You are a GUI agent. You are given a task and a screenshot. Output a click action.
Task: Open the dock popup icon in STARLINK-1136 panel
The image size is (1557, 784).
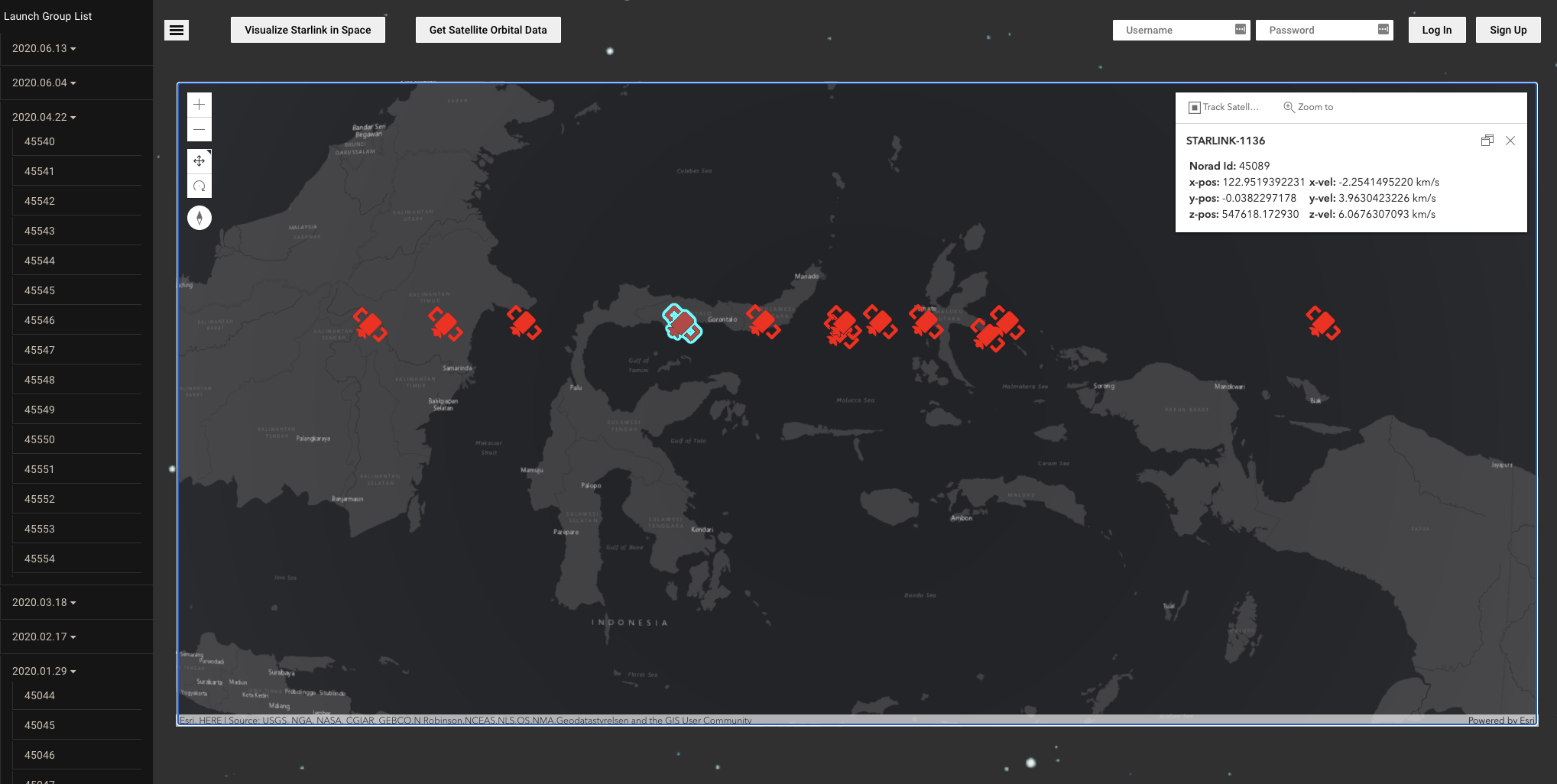[1487, 141]
